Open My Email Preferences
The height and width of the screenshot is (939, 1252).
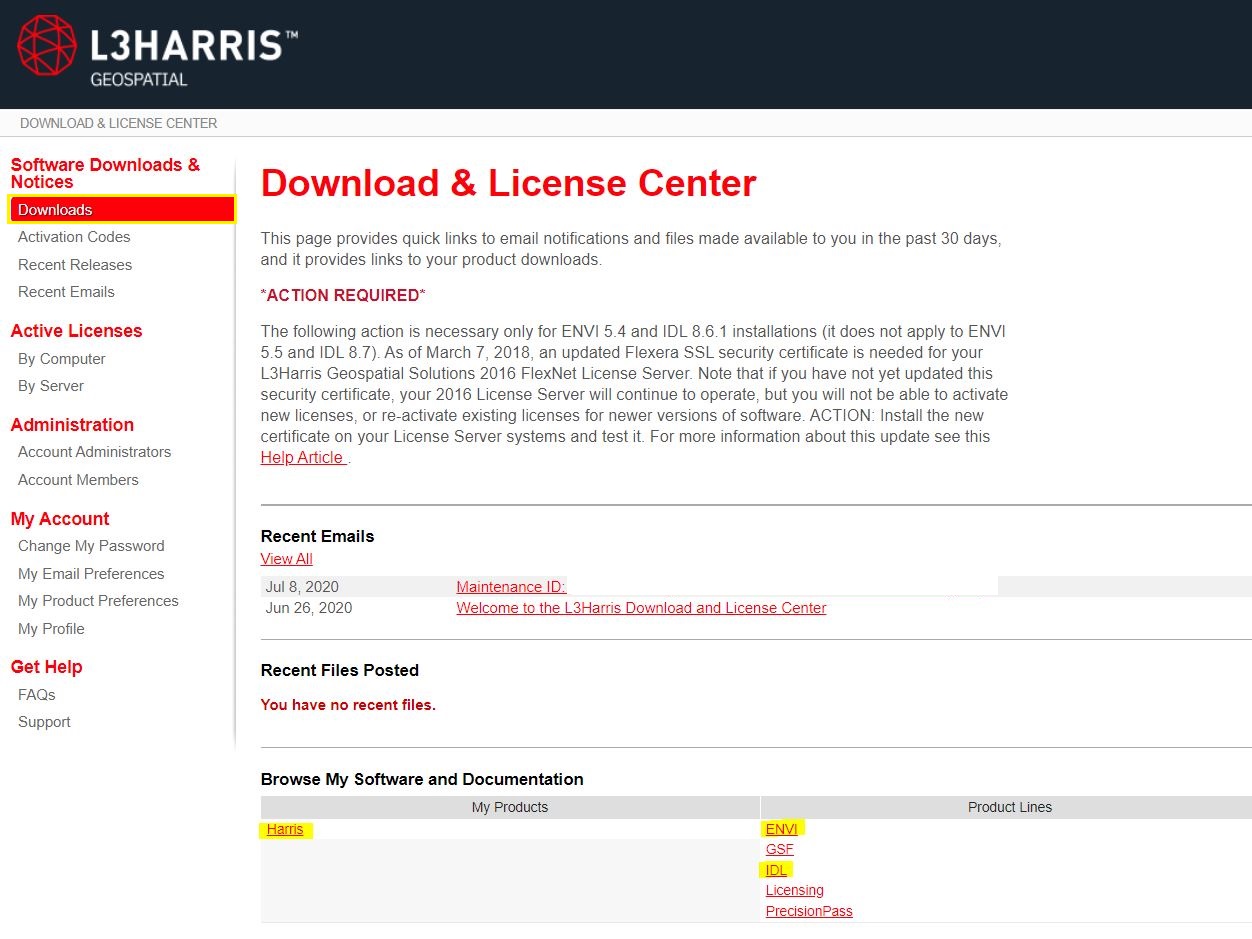[91, 574]
